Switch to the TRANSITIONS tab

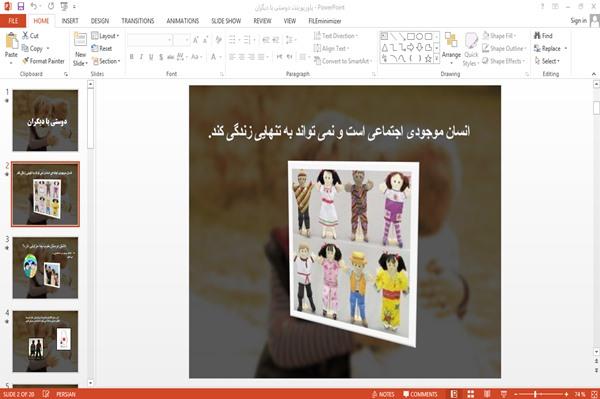click(138, 21)
